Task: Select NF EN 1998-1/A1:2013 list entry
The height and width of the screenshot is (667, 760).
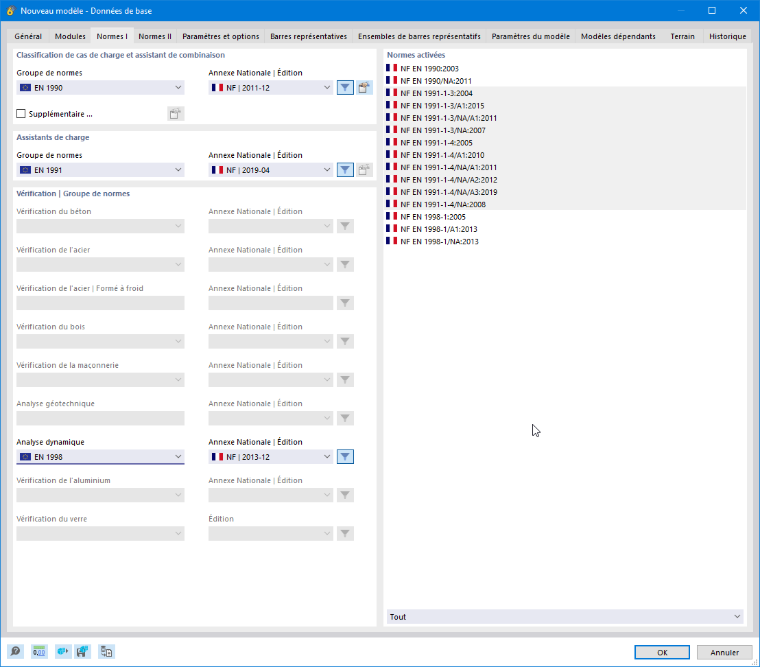Action: click(x=565, y=229)
